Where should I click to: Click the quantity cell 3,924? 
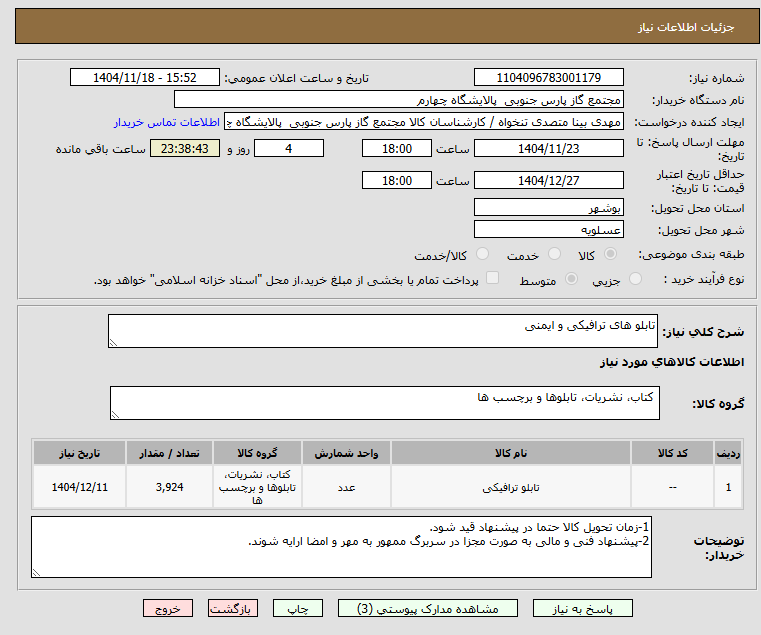click(169, 487)
